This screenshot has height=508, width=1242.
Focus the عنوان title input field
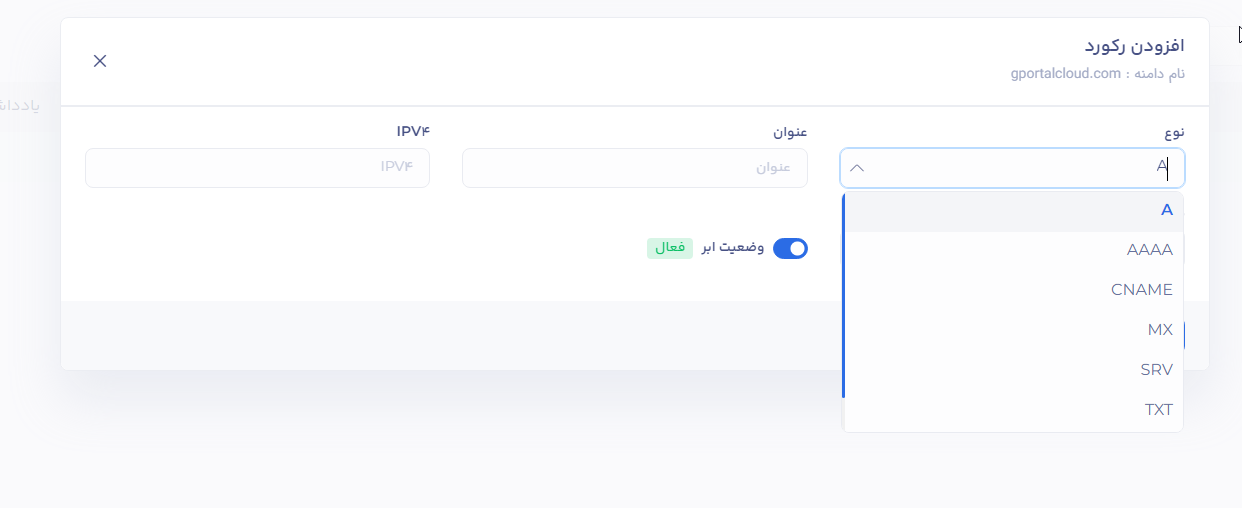click(x=634, y=168)
